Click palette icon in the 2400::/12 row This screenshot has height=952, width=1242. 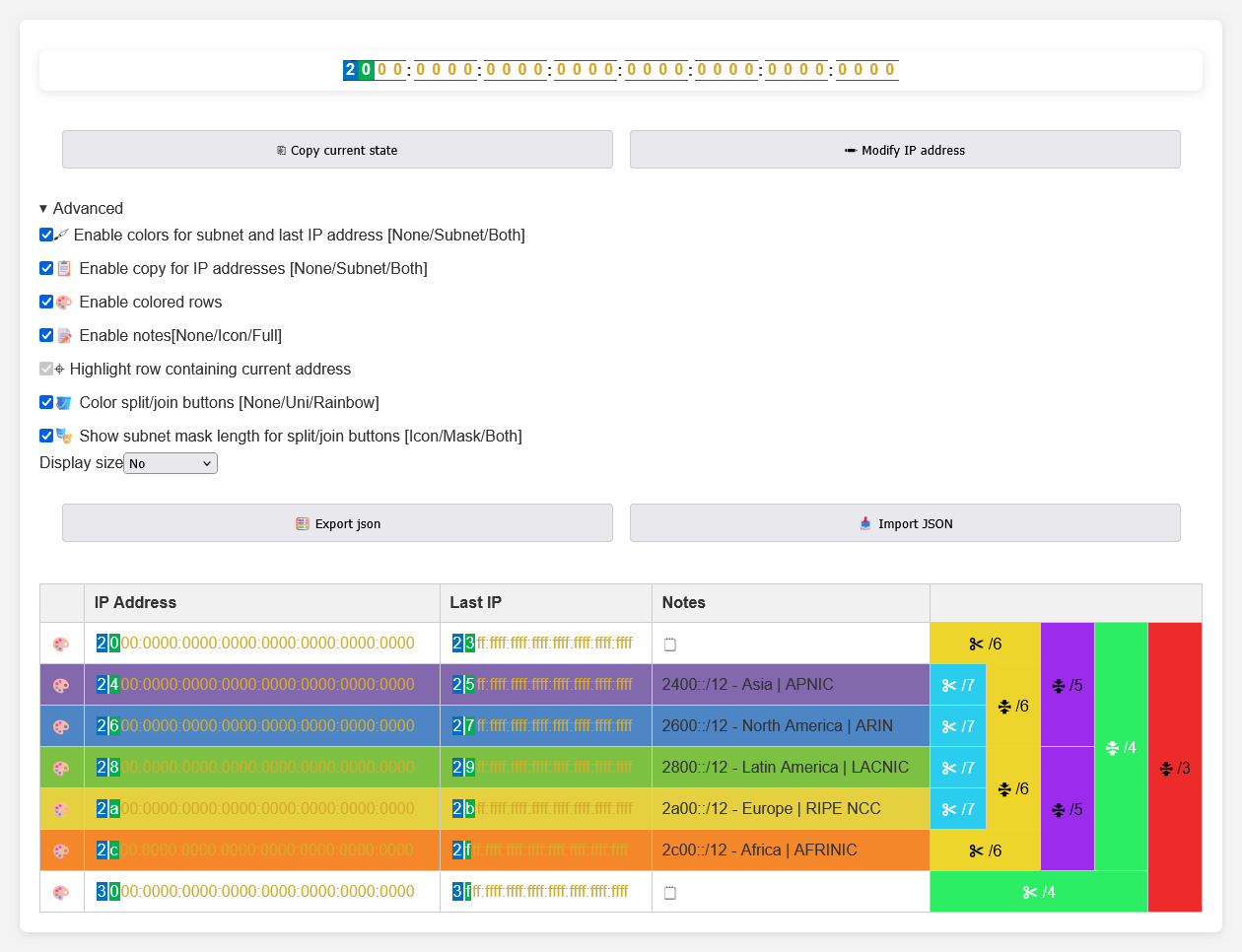(x=61, y=685)
